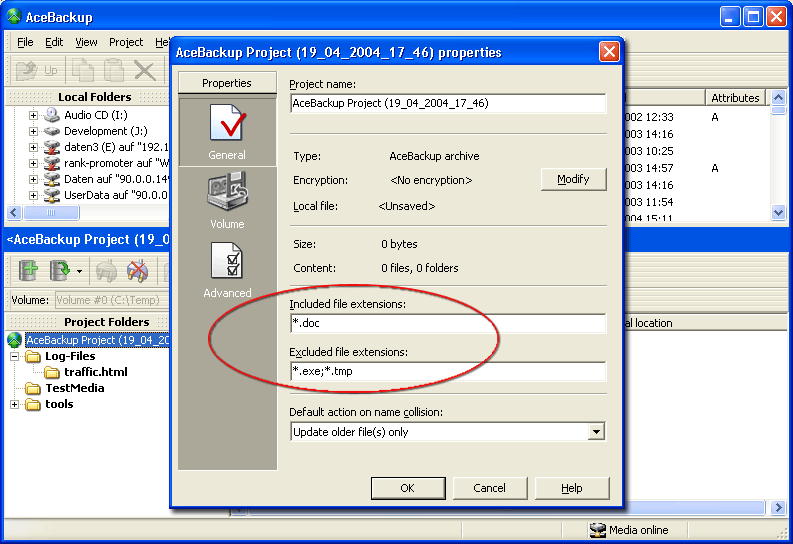The width and height of the screenshot is (793, 544).
Task: Click the '003 11:54' date entry
Action: coord(649,202)
